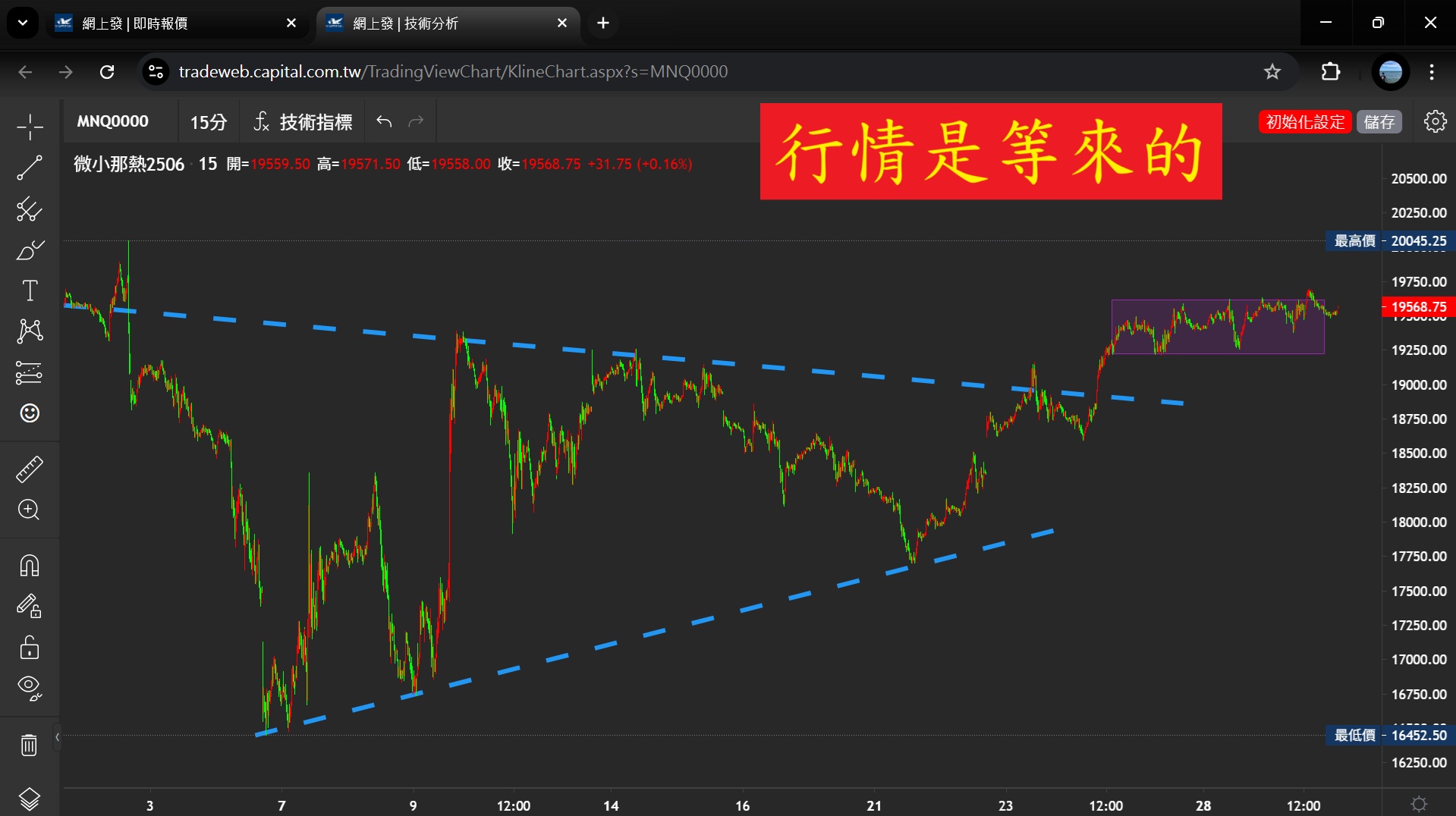Image resolution: width=1456 pixels, height=816 pixels.
Task: Switch to the 網上發 即時報價 tab
Action: coord(175,24)
